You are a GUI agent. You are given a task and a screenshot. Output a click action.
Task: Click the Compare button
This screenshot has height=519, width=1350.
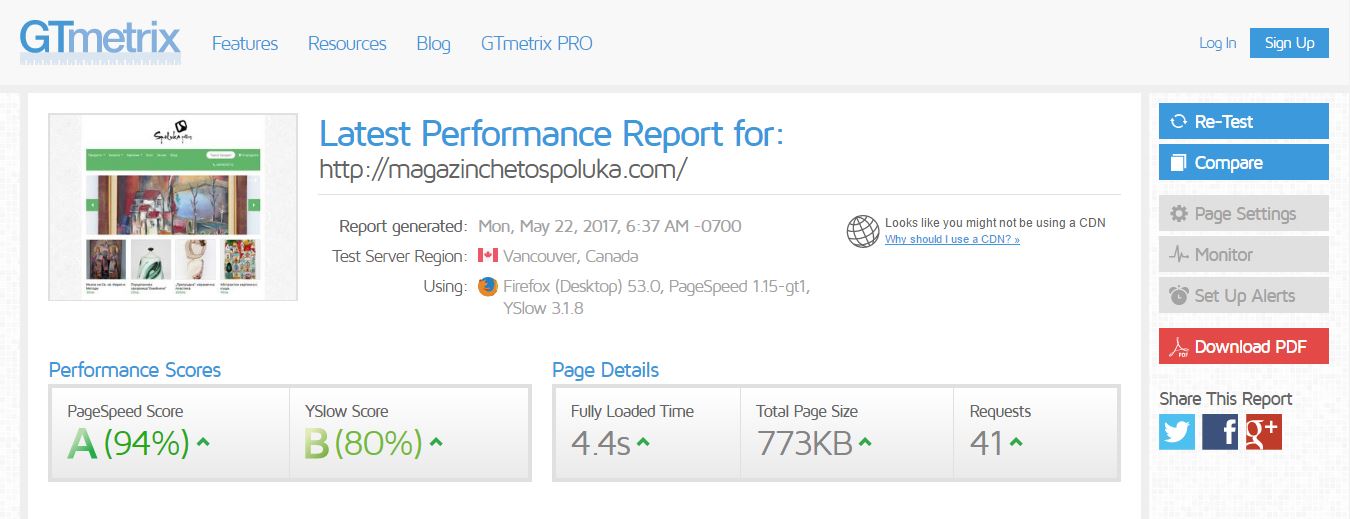1244,163
